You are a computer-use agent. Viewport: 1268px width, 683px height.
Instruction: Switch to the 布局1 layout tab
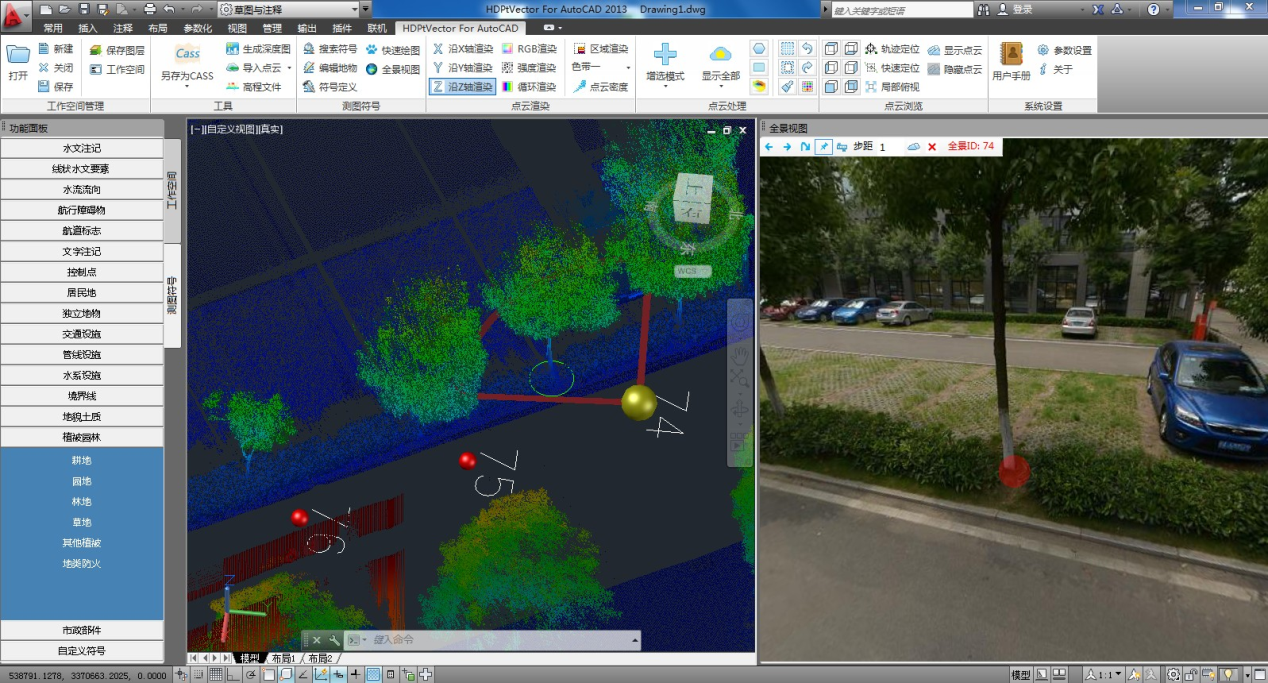pyautogui.click(x=280, y=659)
